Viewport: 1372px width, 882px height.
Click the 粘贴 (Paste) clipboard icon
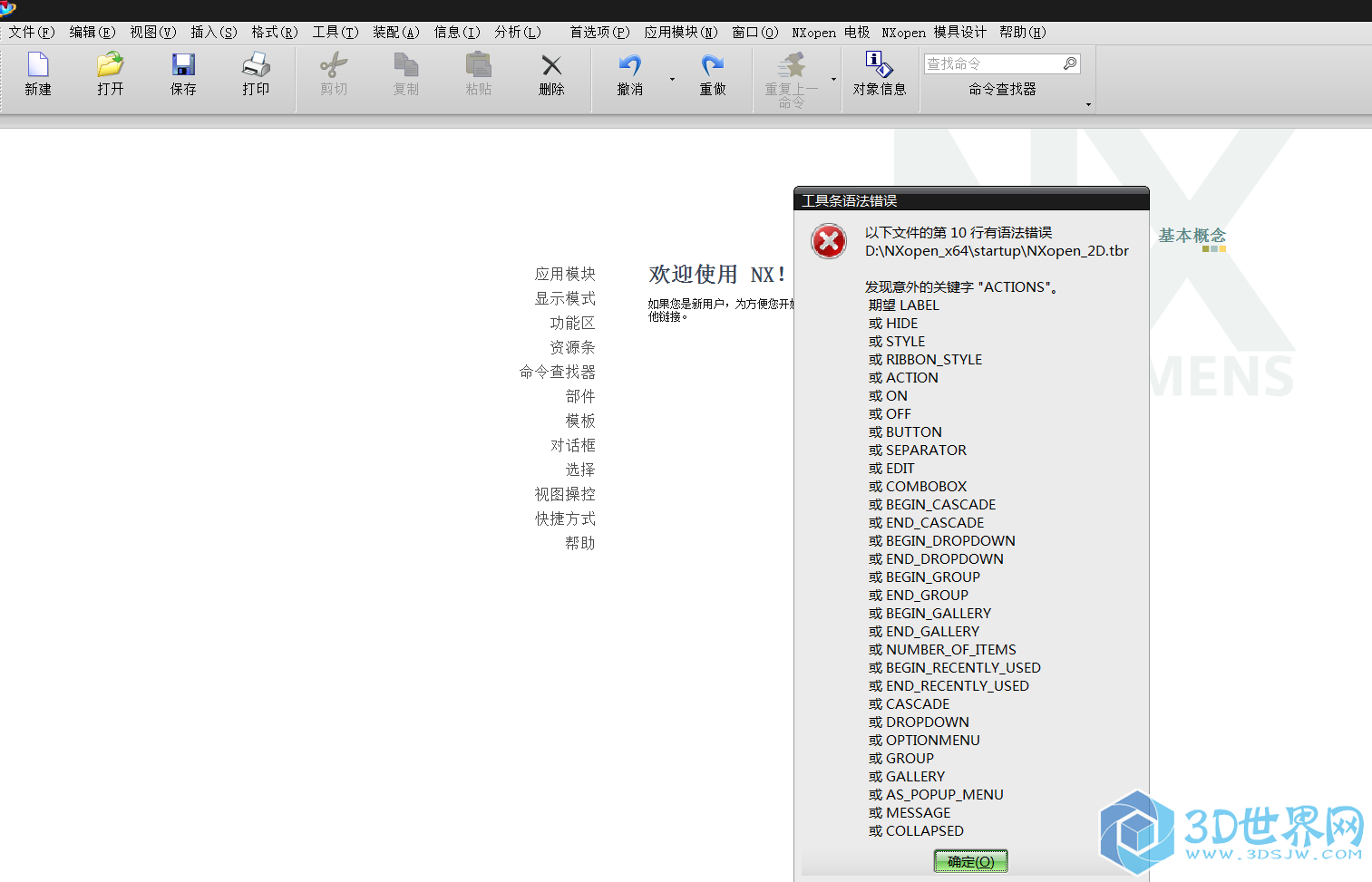(479, 65)
